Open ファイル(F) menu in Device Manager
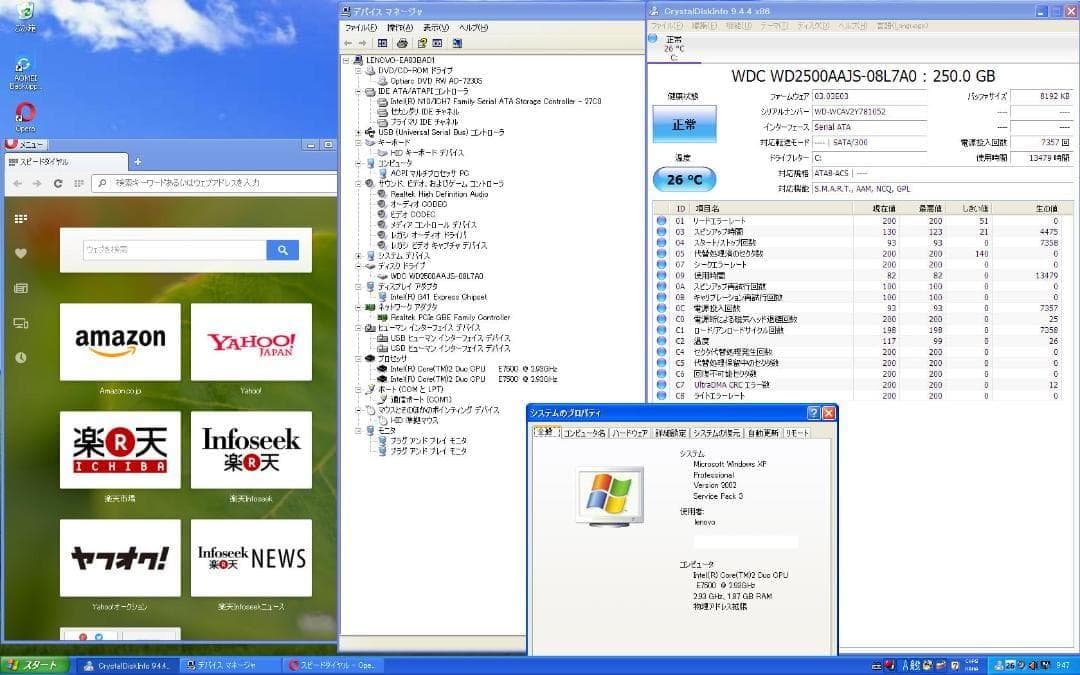Screen dimensions: 1080x675 click(x=361, y=28)
